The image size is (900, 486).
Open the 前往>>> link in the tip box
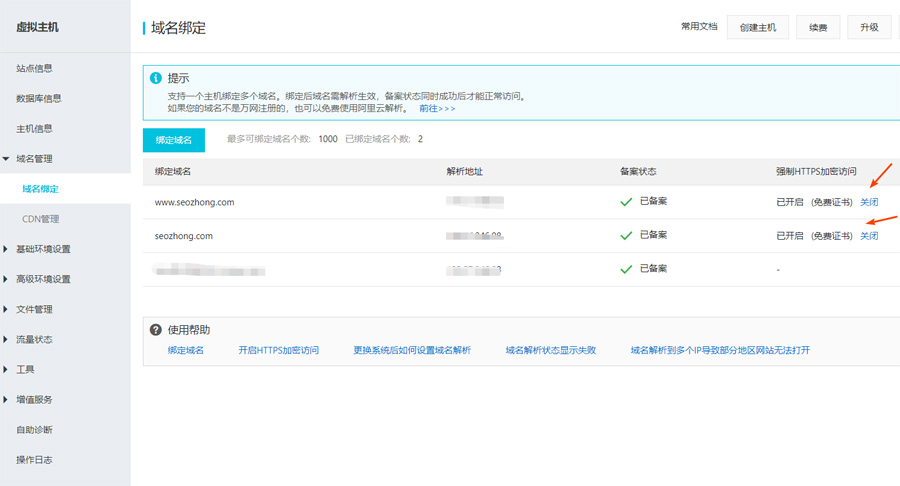(x=436, y=108)
